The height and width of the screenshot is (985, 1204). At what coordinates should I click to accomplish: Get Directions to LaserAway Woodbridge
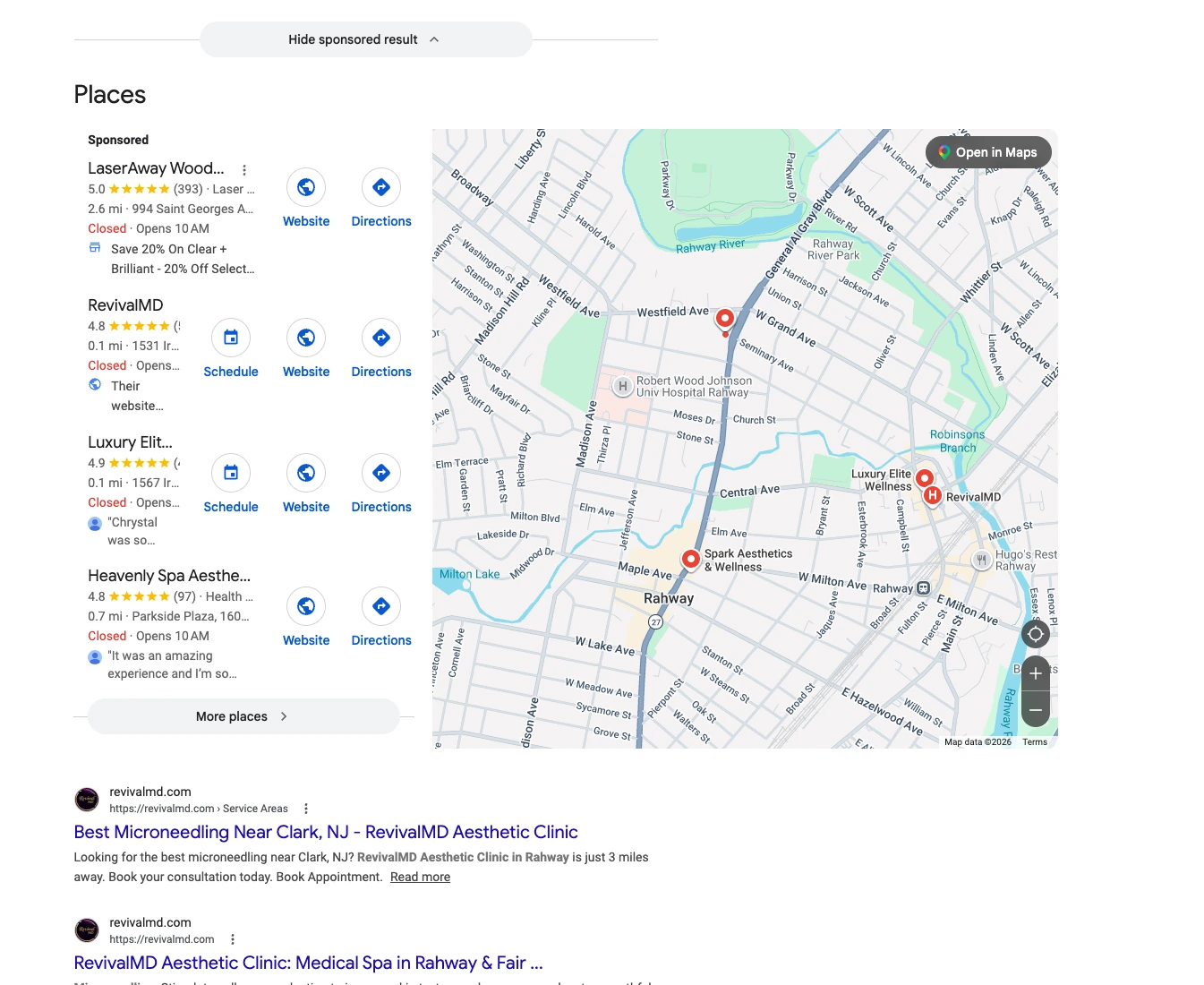coord(381,187)
